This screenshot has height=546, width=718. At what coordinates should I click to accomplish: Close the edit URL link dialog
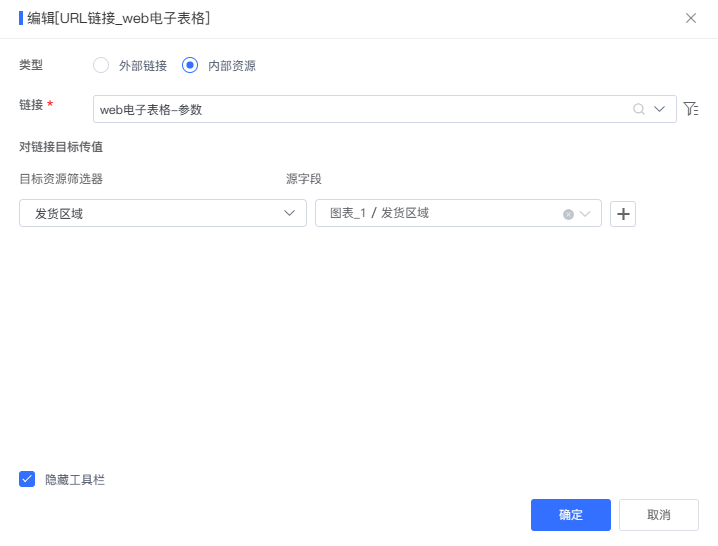point(691,18)
